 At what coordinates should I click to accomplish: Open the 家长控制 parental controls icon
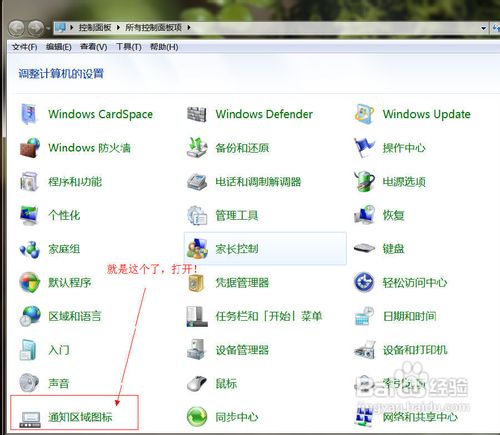point(197,249)
